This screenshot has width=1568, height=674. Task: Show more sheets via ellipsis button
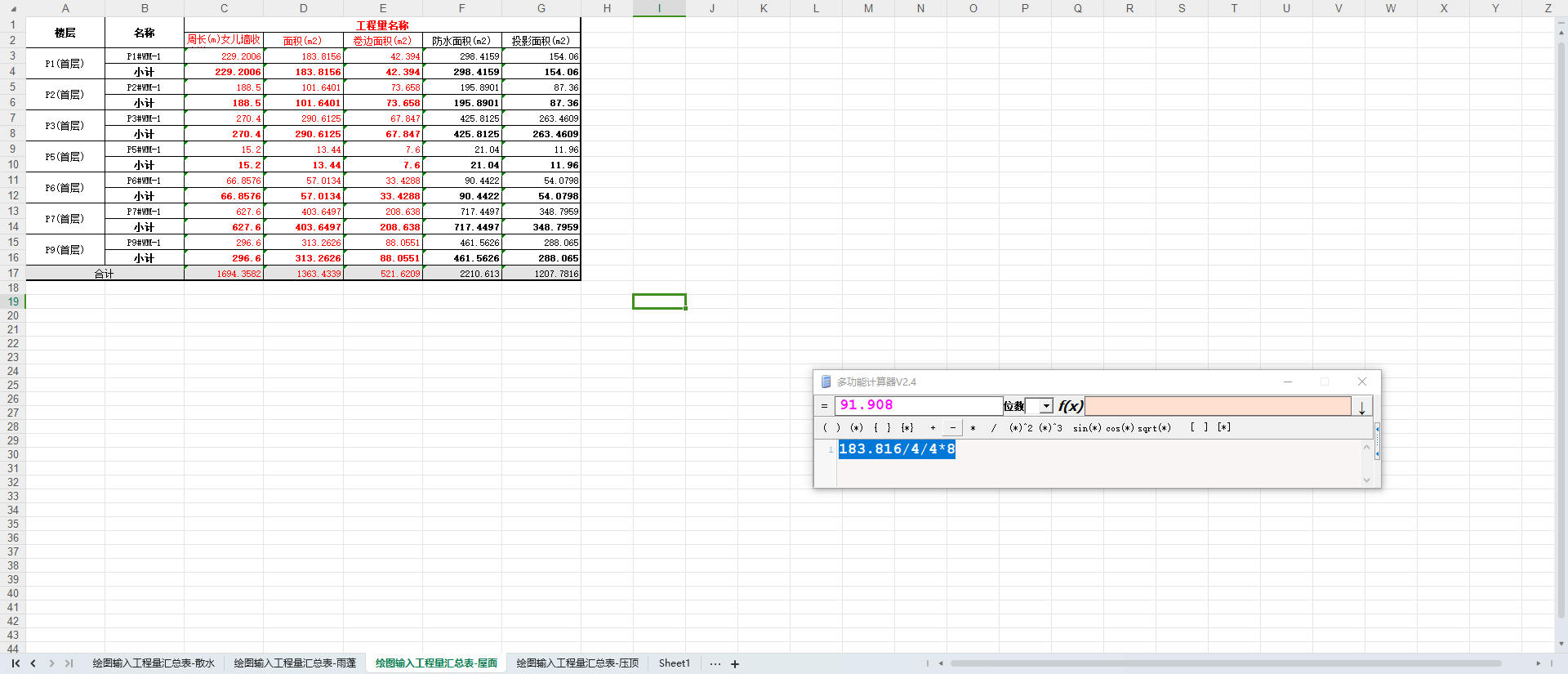click(715, 664)
